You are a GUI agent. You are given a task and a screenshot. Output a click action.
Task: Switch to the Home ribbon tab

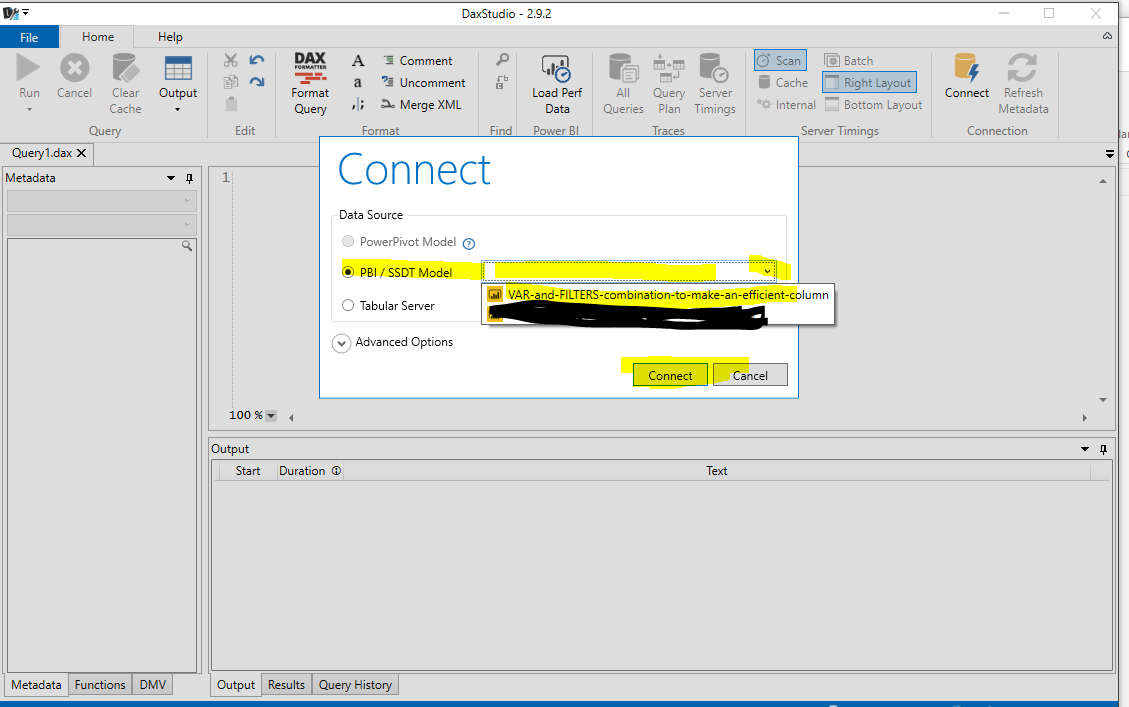point(97,37)
